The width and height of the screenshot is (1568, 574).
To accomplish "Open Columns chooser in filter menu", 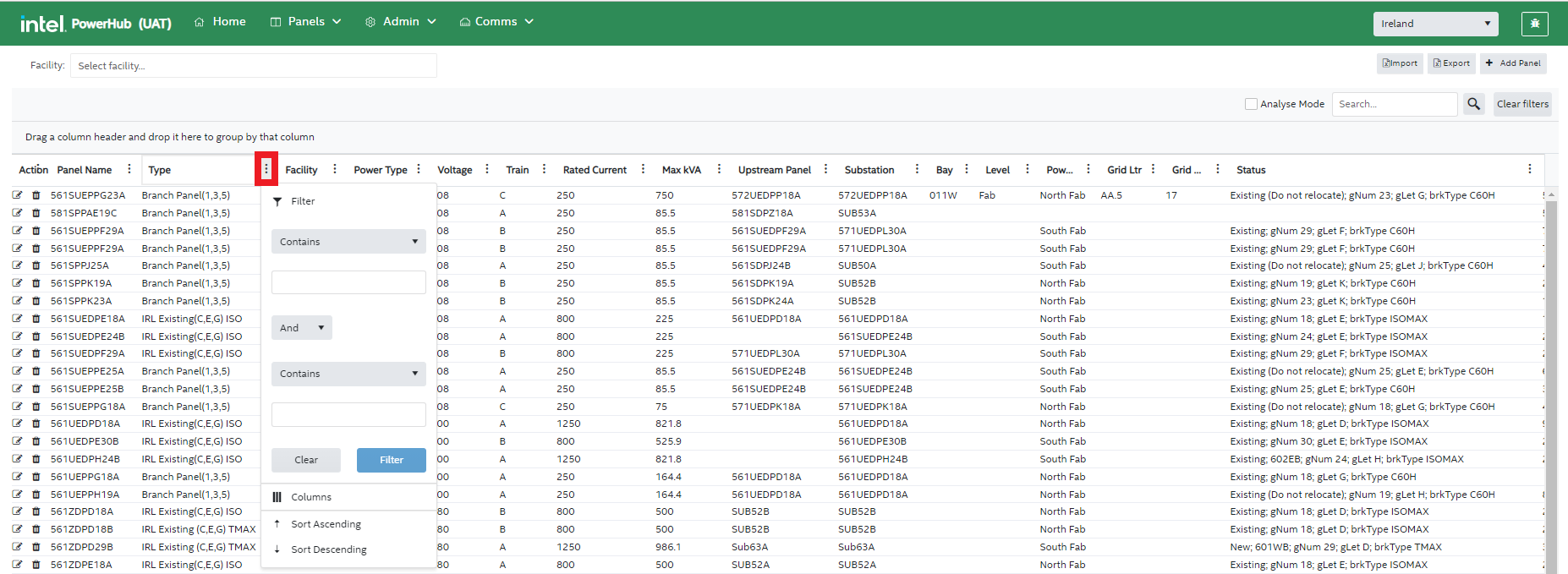I will pos(310,497).
